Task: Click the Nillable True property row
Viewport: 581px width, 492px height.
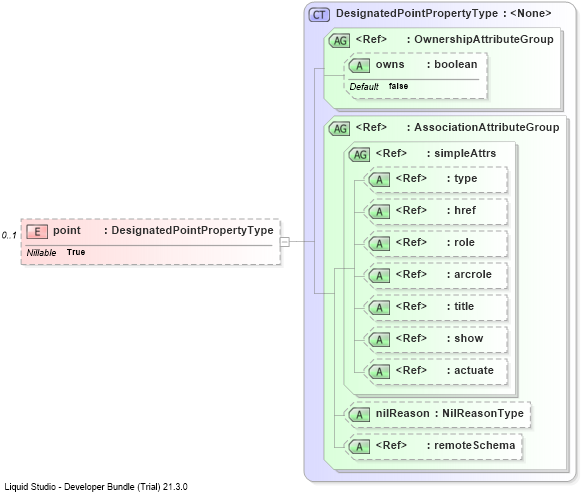Action: (56, 252)
